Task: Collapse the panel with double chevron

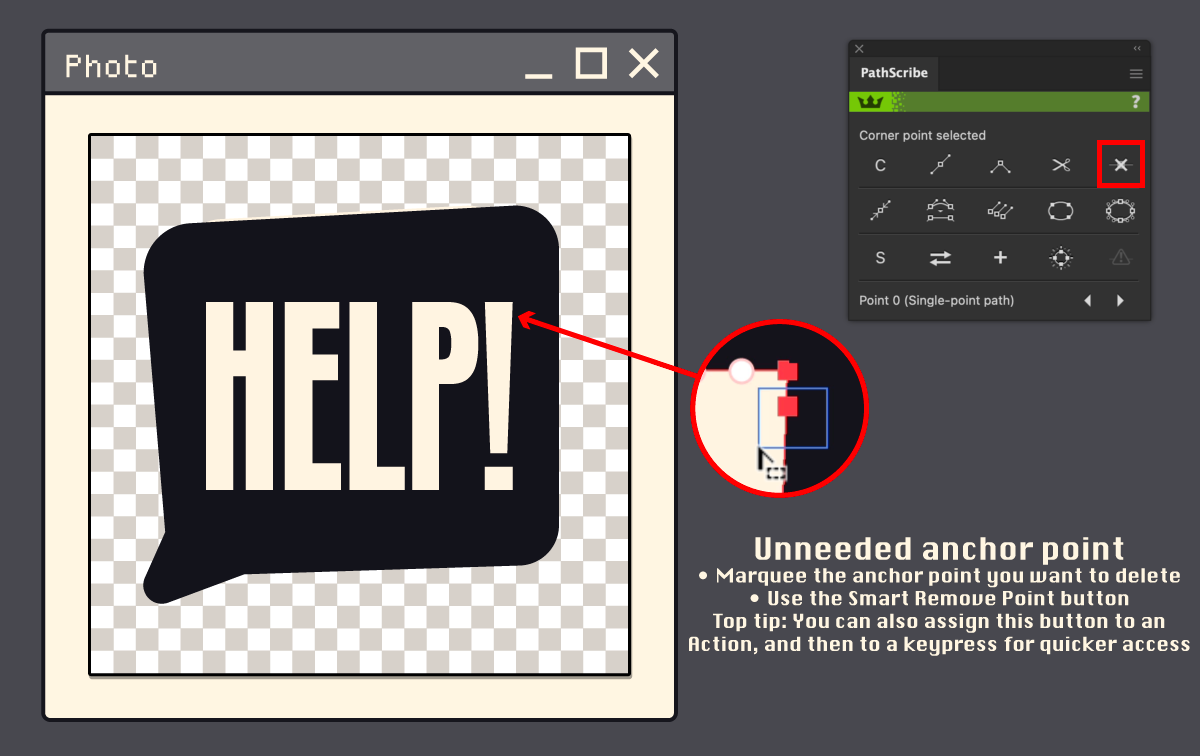Action: point(1137,48)
